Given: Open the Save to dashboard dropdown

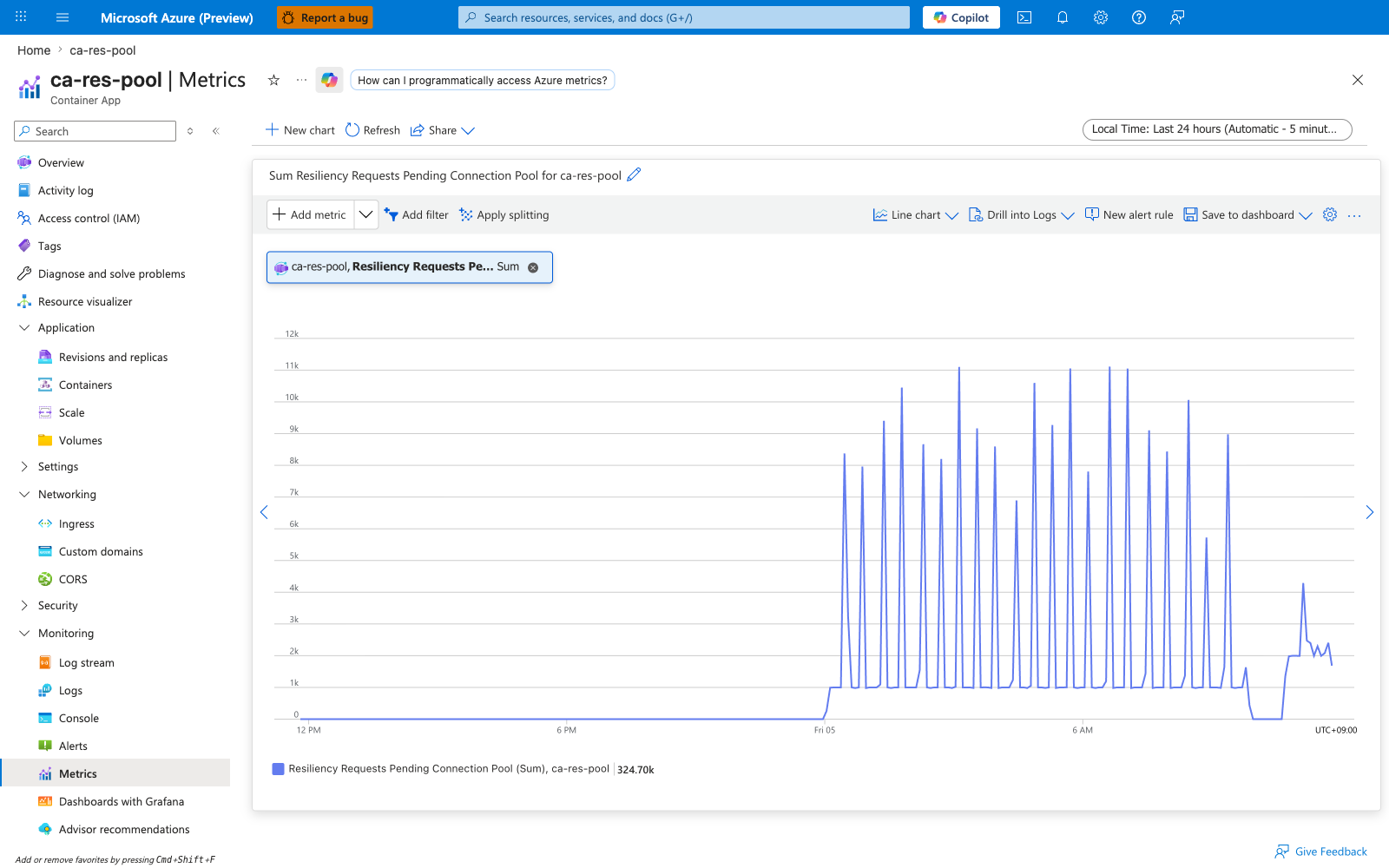Looking at the screenshot, I should (x=1248, y=215).
